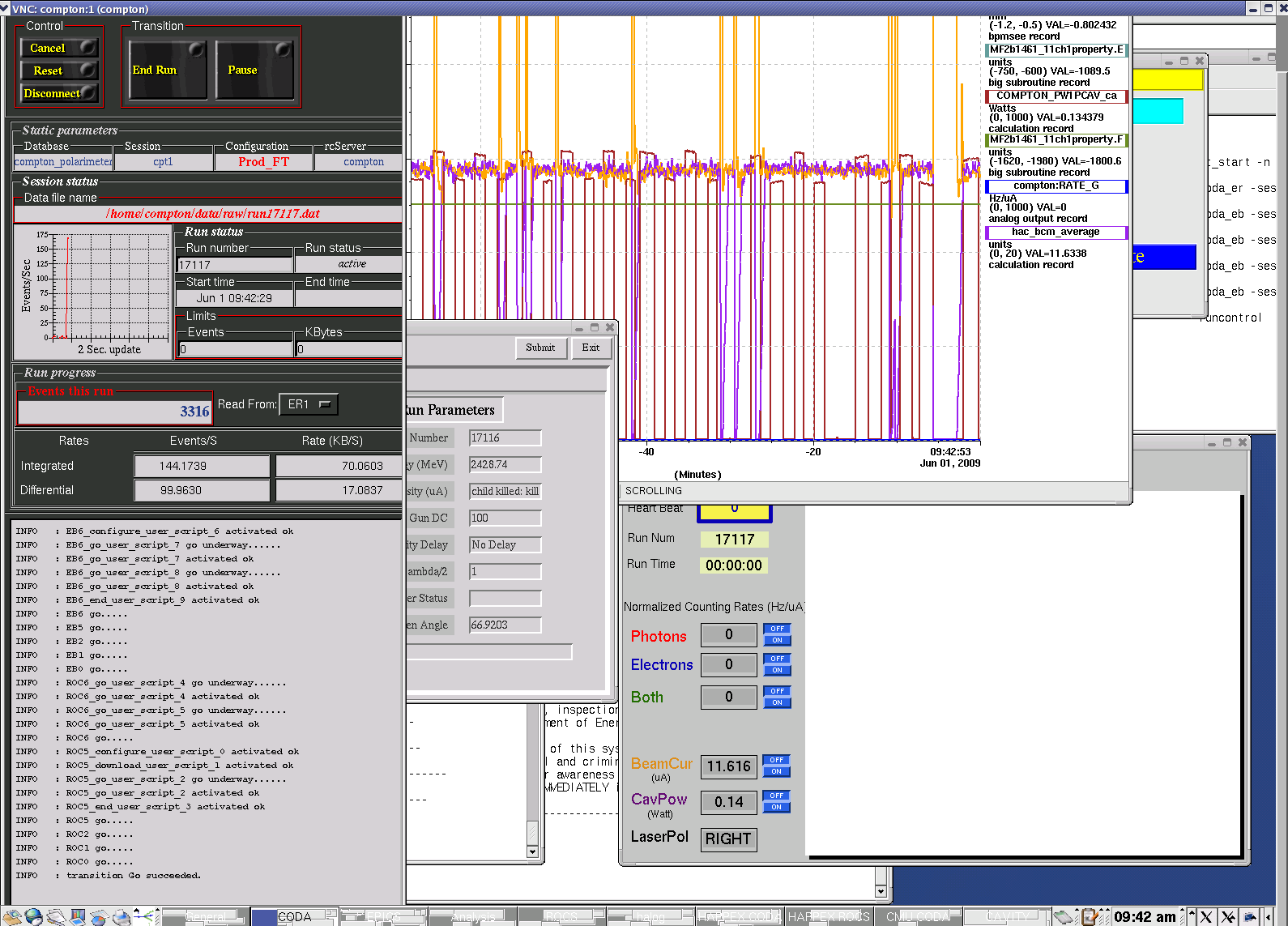Switch to the CMU CODA desktop in pager
Viewport: 1288px width, 926px height.
coord(918,917)
